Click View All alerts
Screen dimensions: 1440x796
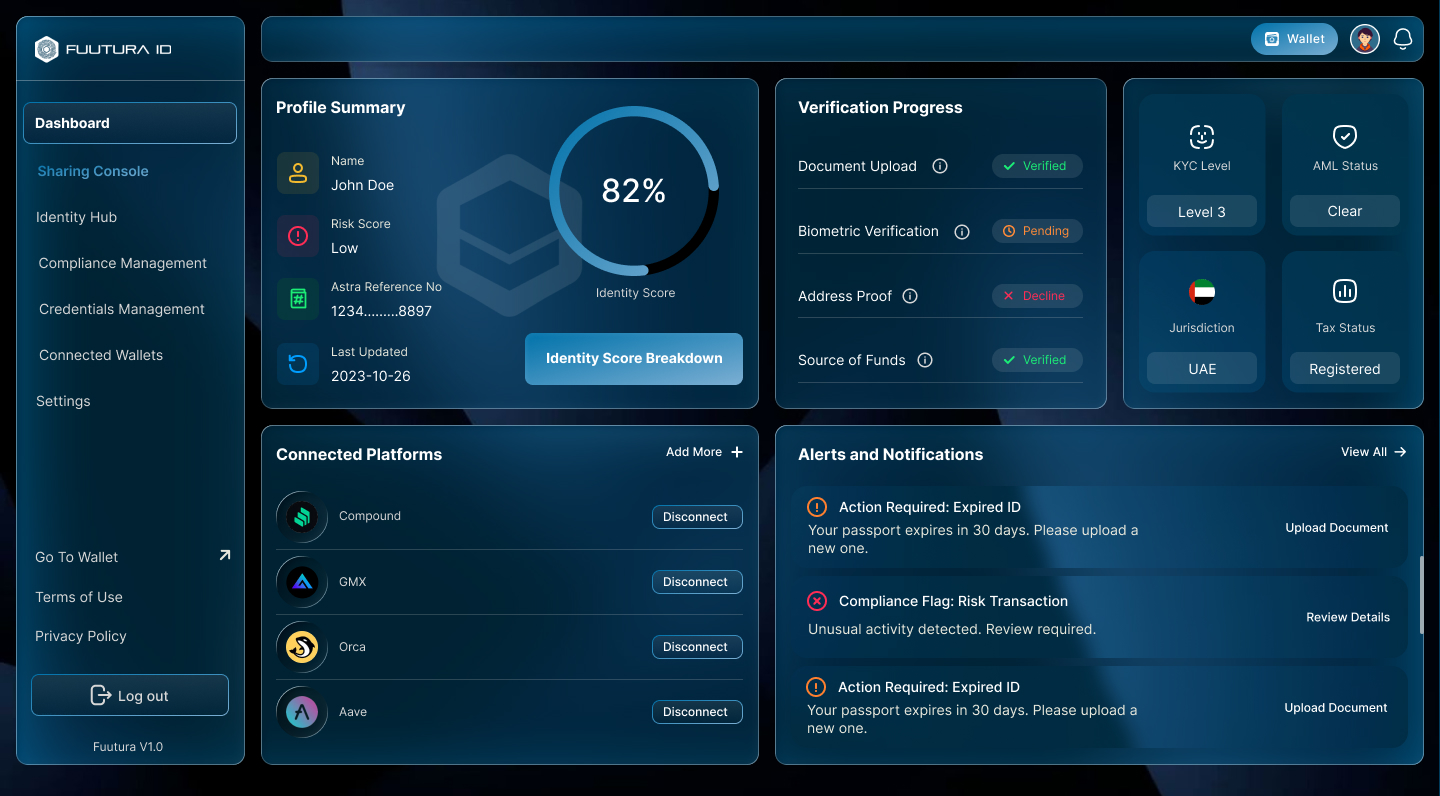tap(1374, 452)
